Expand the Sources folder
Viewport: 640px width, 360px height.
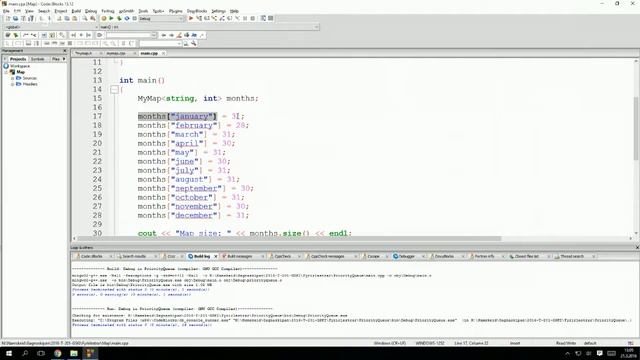click(x=13, y=78)
